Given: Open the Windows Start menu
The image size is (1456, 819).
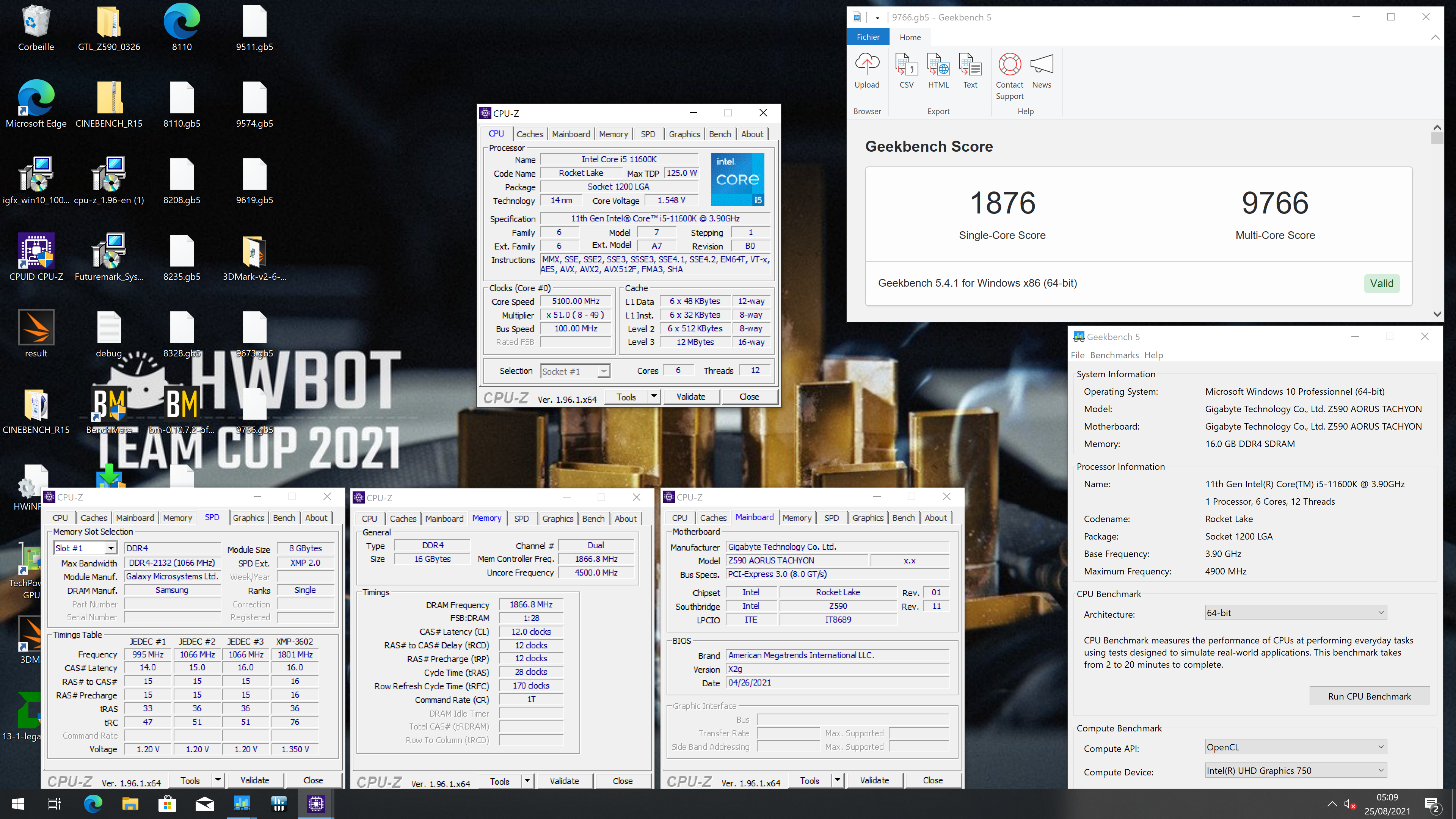Looking at the screenshot, I should coord(18,803).
